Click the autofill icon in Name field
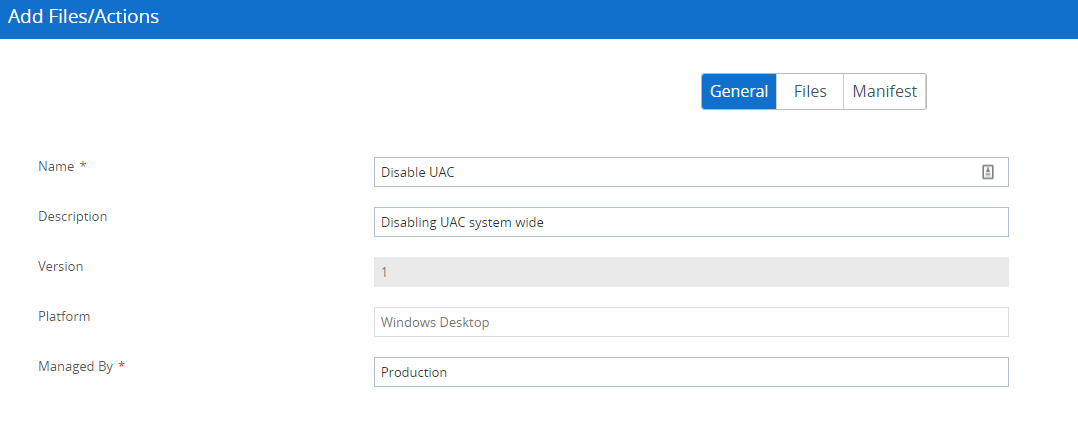 tap(987, 172)
